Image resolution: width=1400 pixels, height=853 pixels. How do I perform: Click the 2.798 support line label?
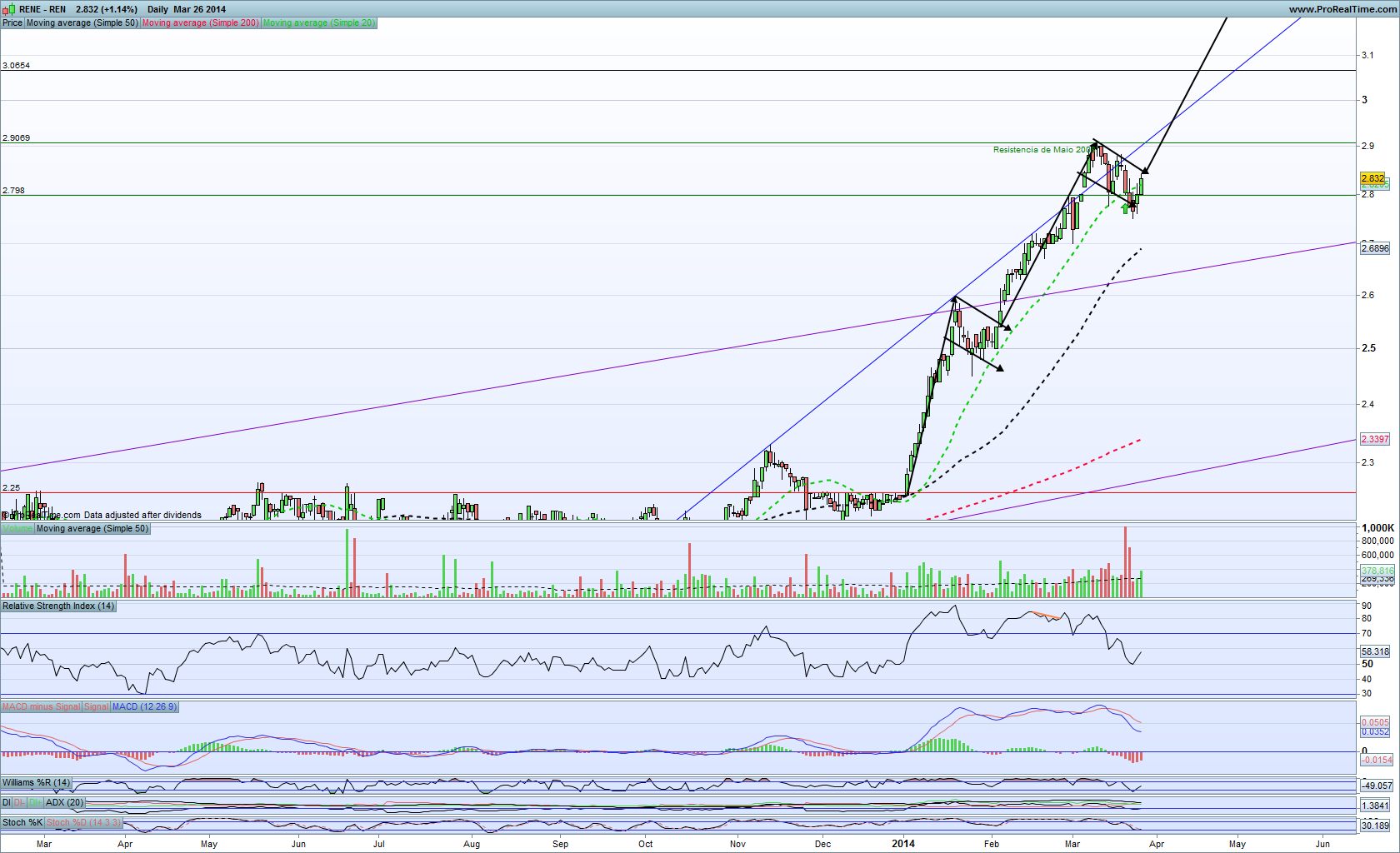[13, 190]
